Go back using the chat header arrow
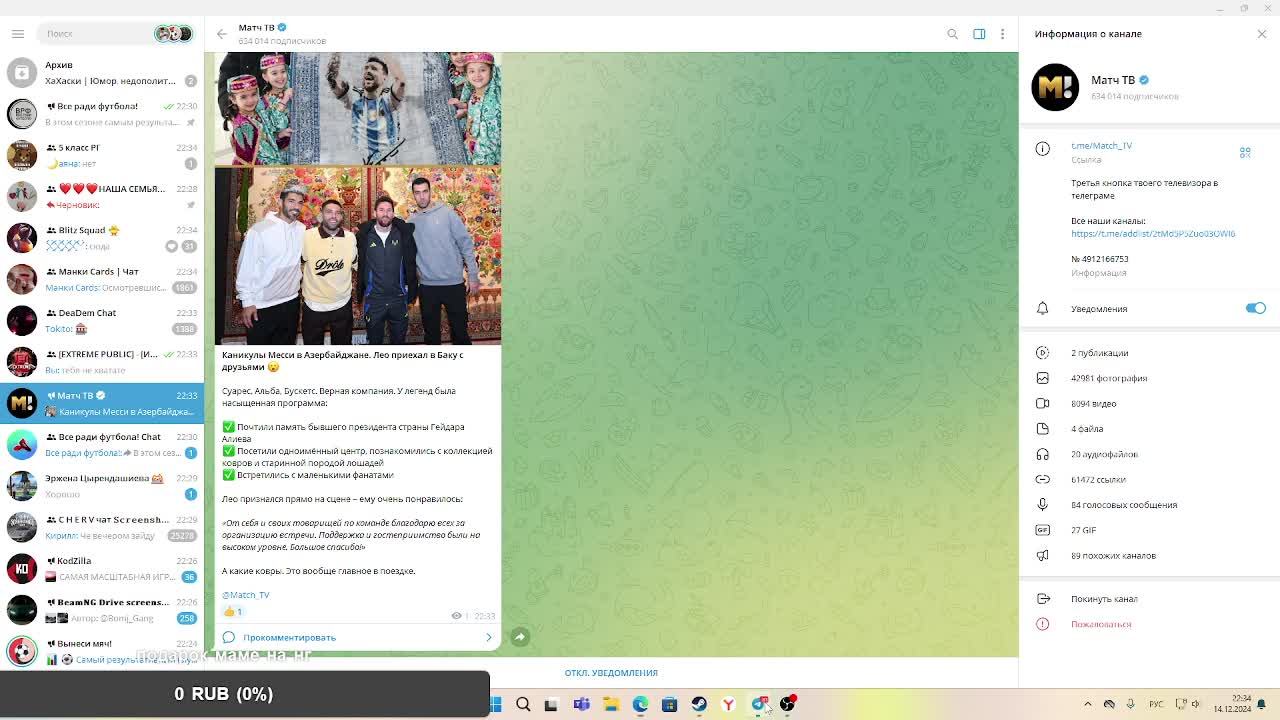Viewport: 1280px width, 720px height. 222,34
